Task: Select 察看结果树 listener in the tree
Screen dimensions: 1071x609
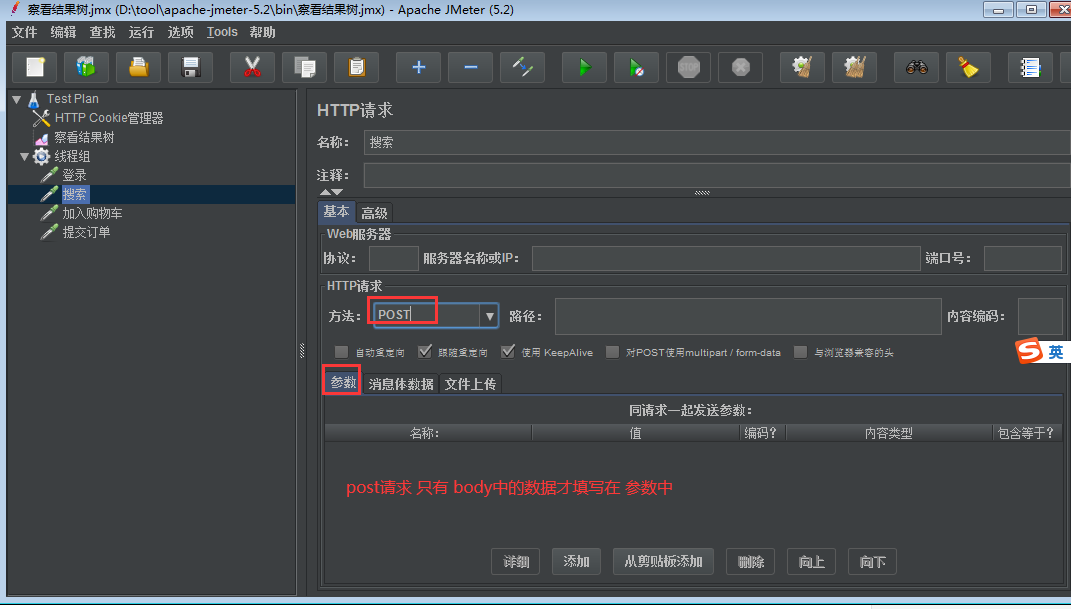Action: [x=84, y=137]
